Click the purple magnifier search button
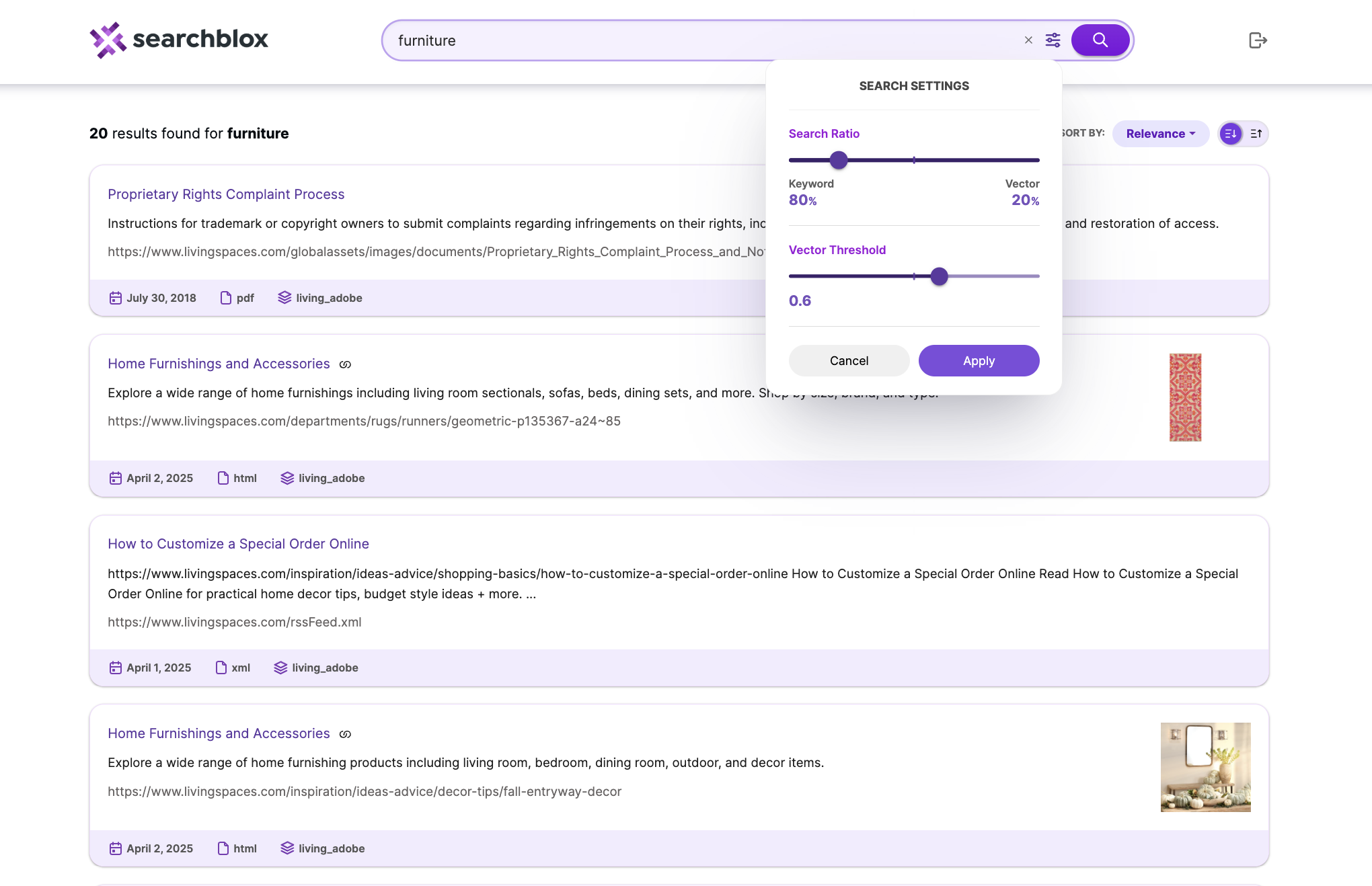This screenshot has height=886, width=1372. click(1100, 40)
